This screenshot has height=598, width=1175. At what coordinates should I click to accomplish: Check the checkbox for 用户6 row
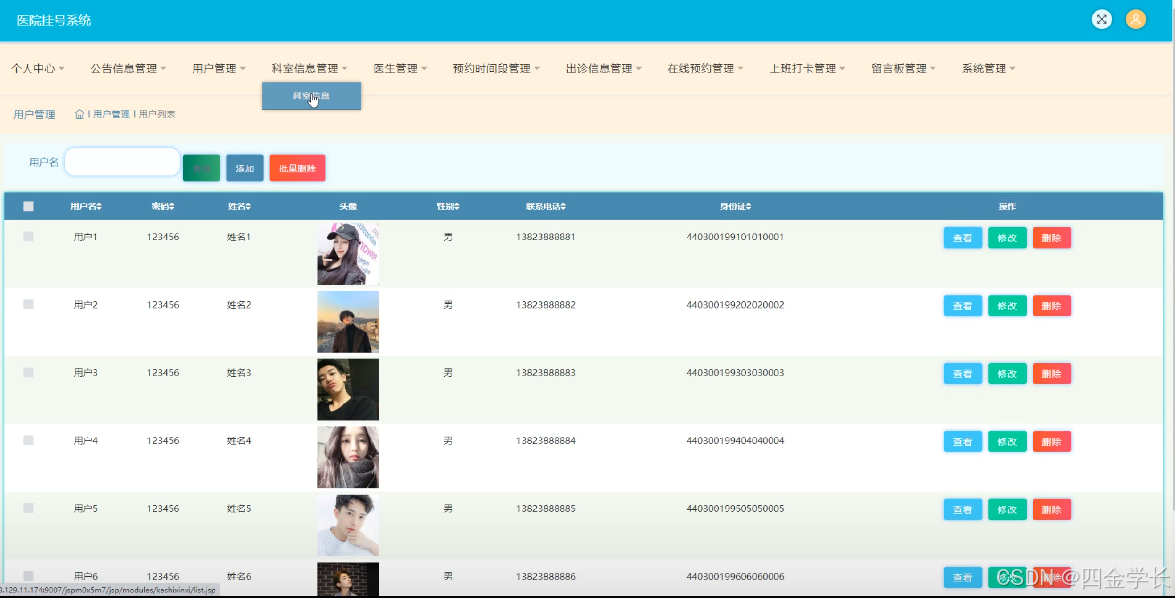(28, 576)
